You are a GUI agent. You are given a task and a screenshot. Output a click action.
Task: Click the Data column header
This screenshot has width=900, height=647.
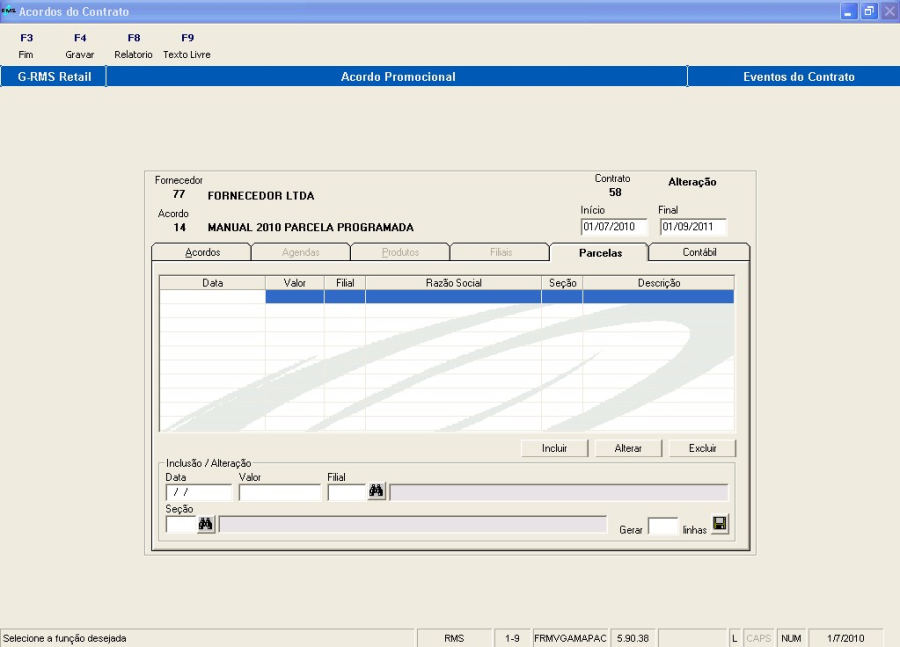(x=212, y=282)
